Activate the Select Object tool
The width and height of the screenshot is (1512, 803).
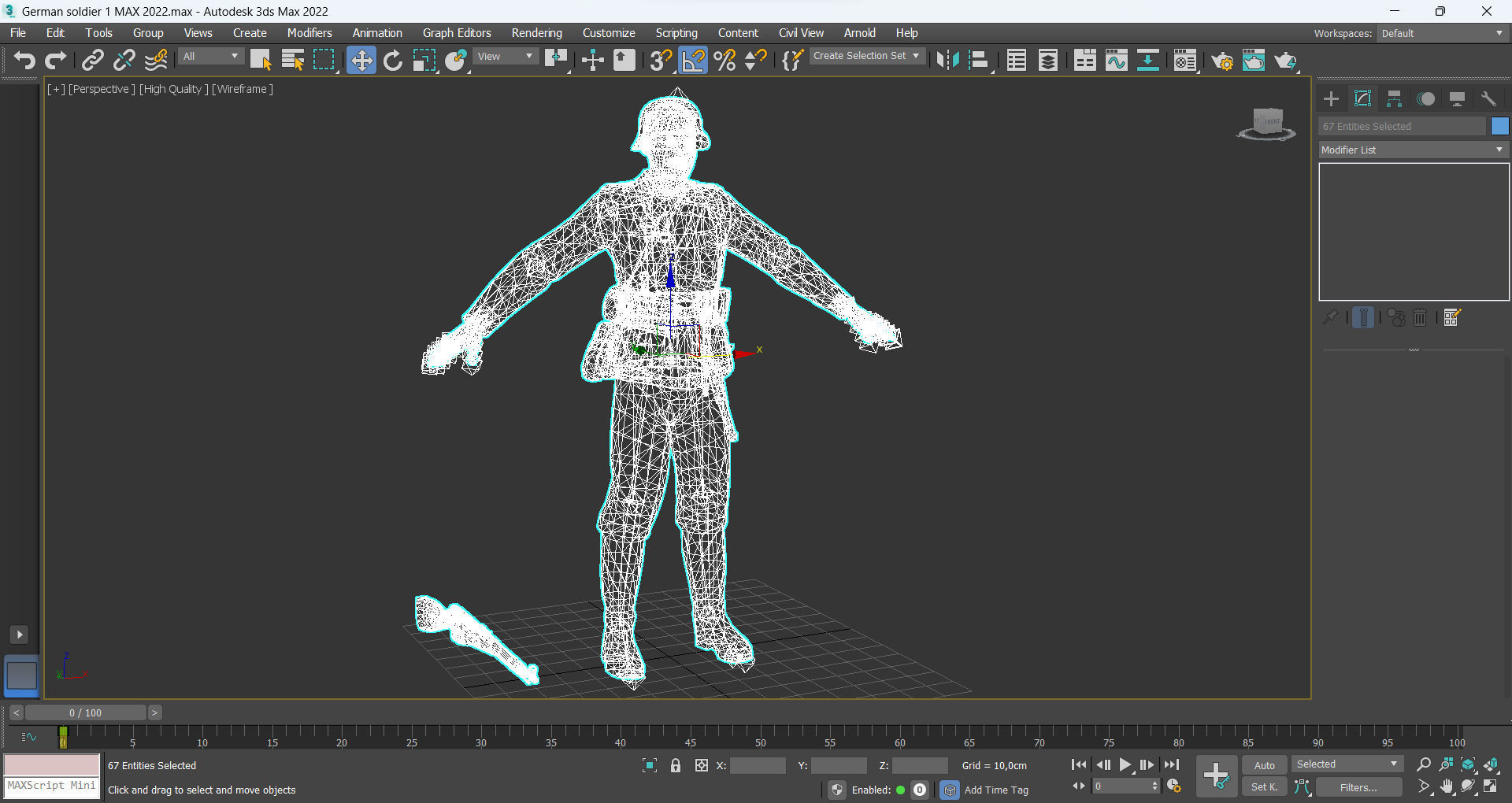tap(260, 60)
